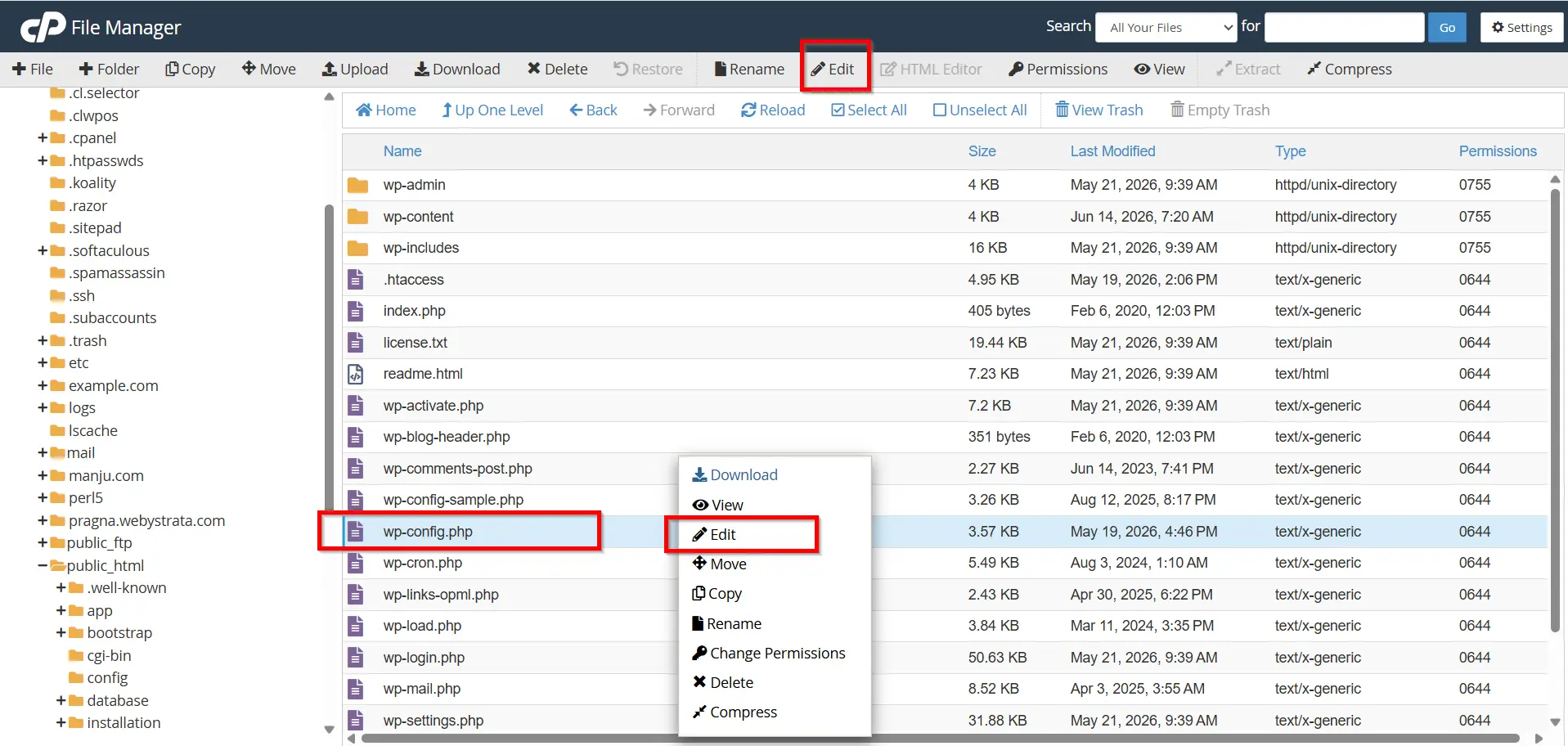This screenshot has height=746, width=1568.
Task: Choose Rename from the context menu
Action: point(726,624)
